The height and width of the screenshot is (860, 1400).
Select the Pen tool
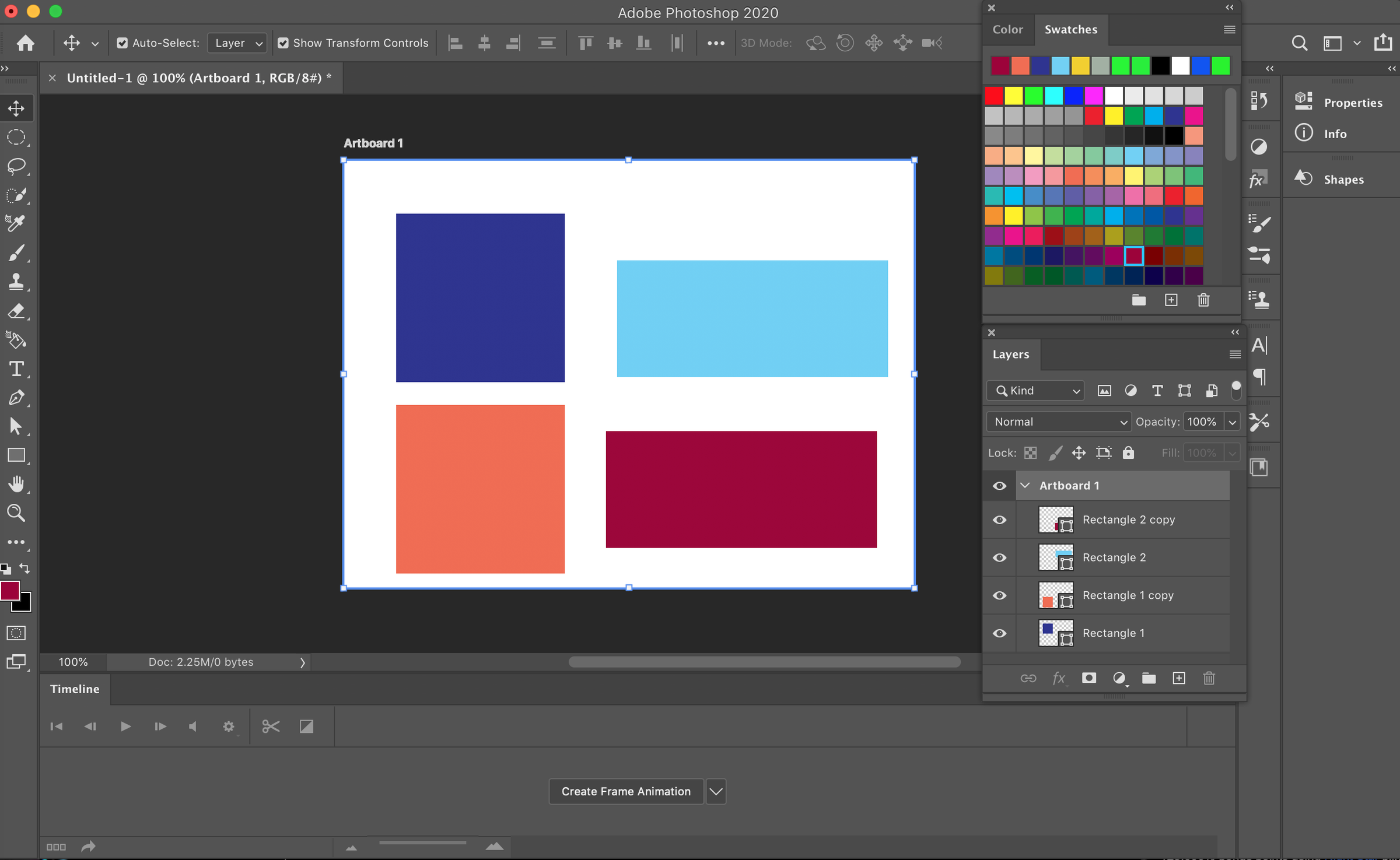16,397
